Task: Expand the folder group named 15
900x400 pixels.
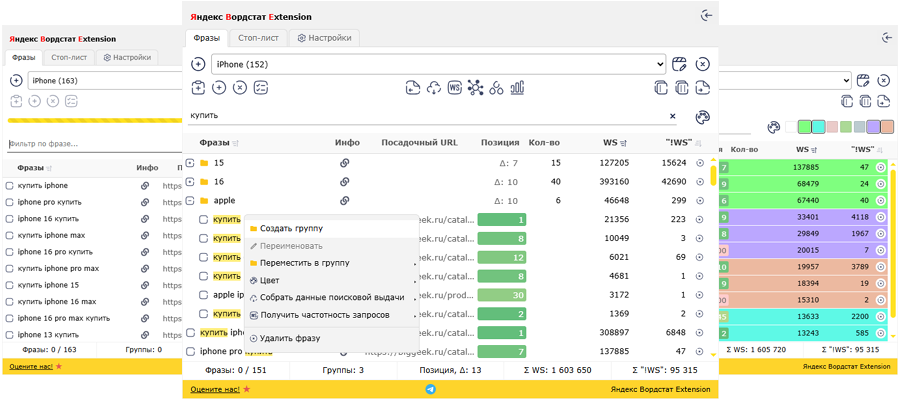Action: pyautogui.click(x=191, y=162)
